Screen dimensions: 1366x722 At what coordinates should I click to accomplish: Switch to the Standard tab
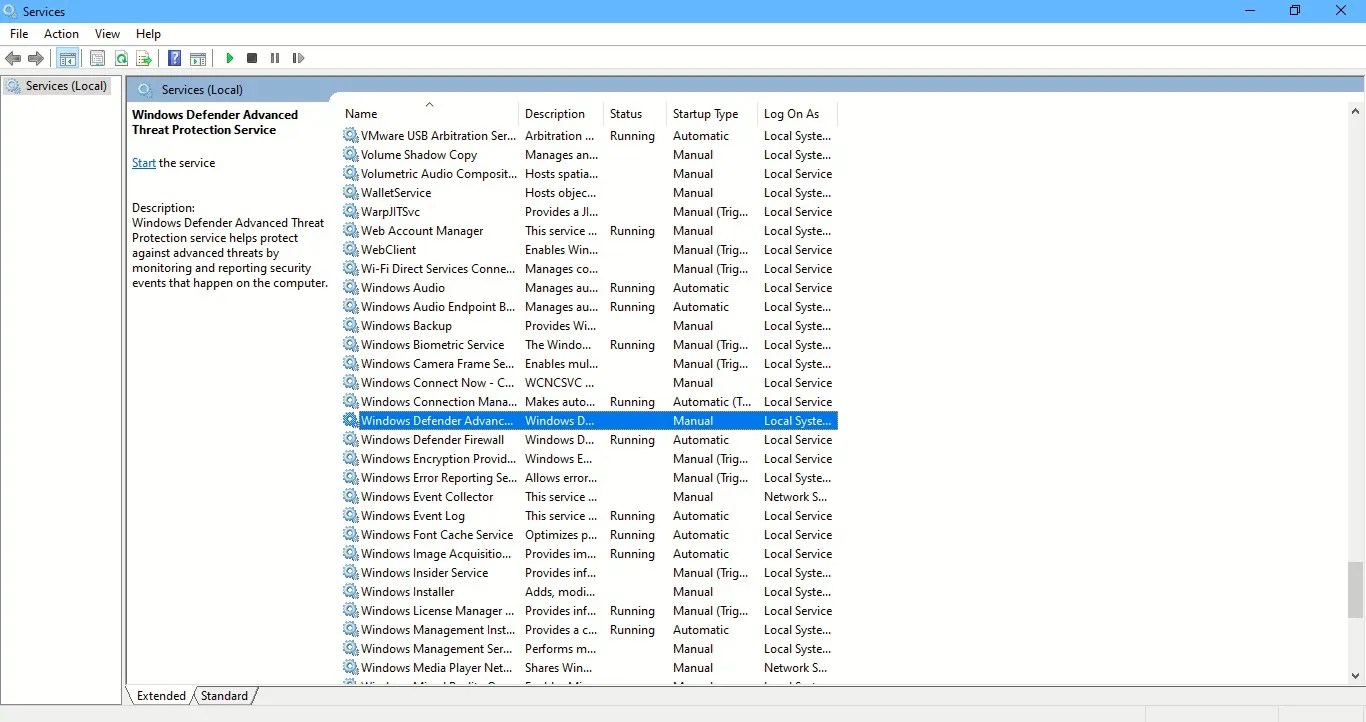(224, 695)
